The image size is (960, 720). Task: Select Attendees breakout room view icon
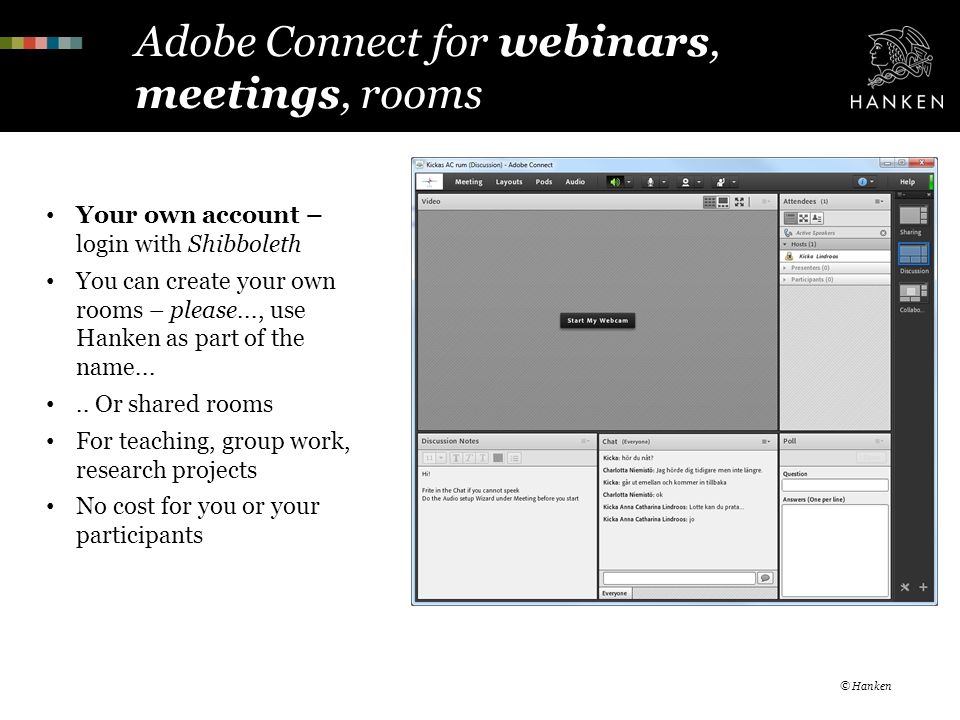pyautogui.click(x=804, y=218)
